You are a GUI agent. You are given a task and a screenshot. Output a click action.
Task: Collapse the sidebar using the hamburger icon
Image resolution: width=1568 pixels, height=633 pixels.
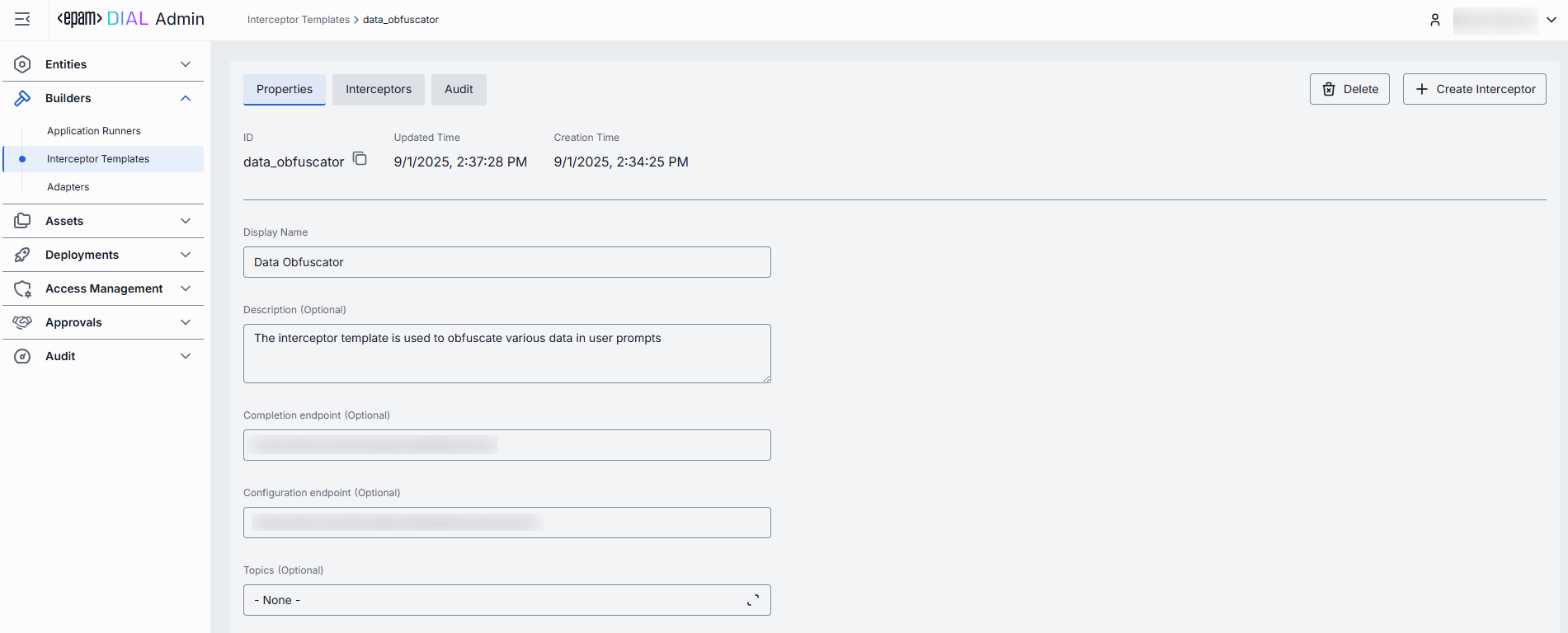pos(22,19)
